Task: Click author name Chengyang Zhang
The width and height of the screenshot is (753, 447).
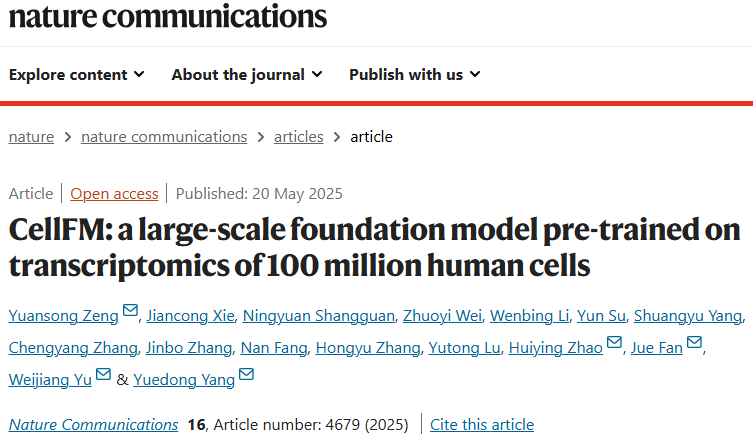Action: point(73,348)
